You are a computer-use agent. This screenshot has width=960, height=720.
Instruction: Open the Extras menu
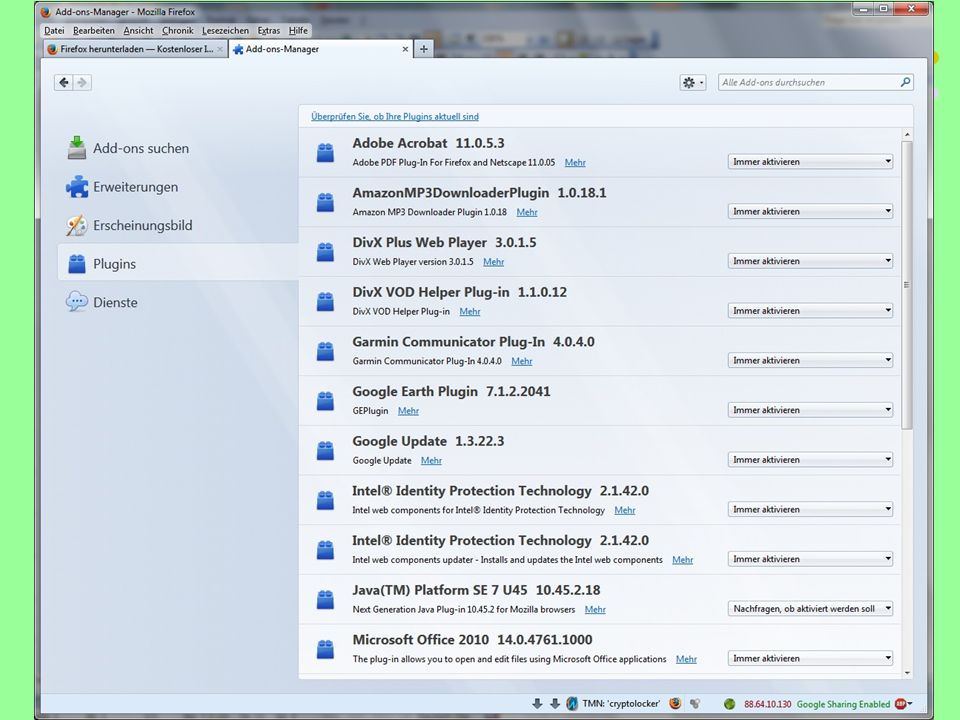pos(269,31)
